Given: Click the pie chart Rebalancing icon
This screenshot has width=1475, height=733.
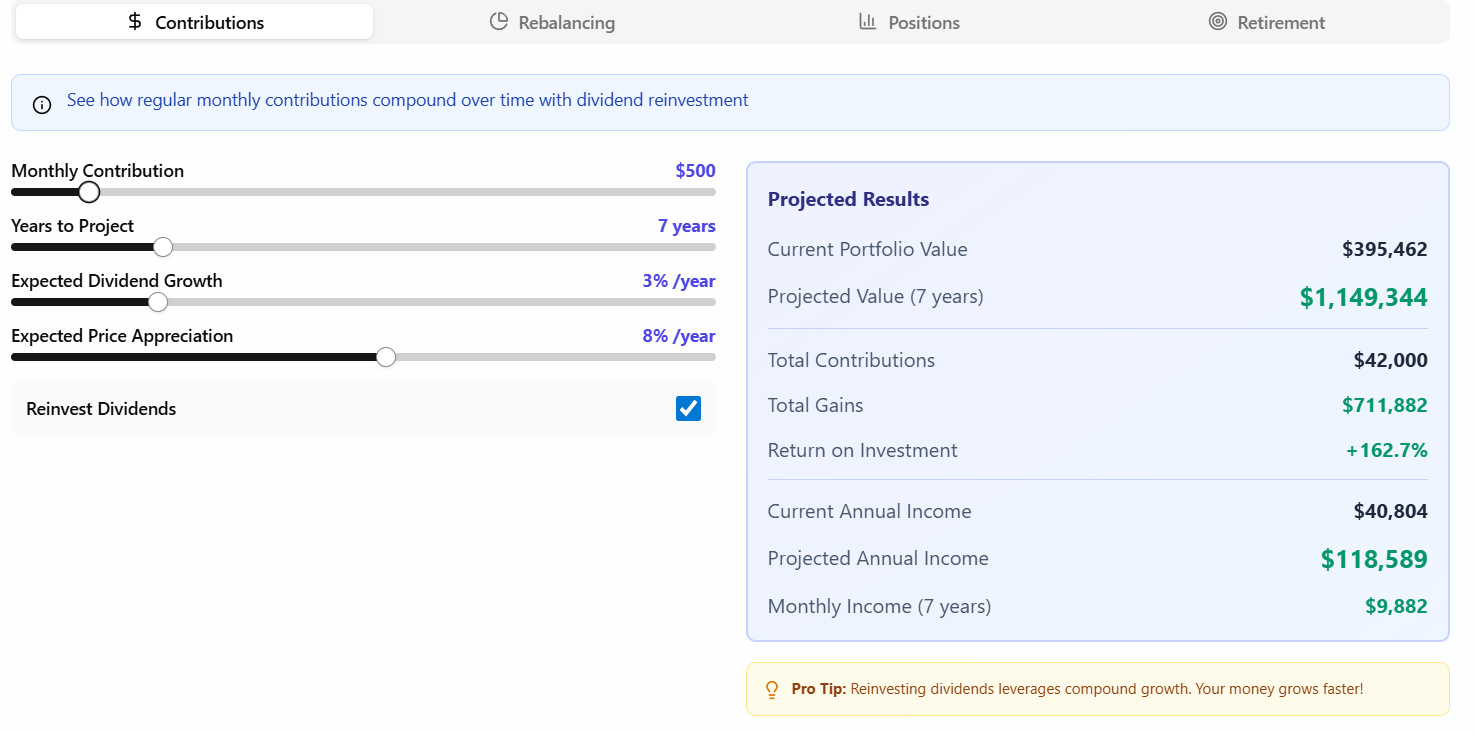Looking at the screenshot, I should tap(499, 22).
